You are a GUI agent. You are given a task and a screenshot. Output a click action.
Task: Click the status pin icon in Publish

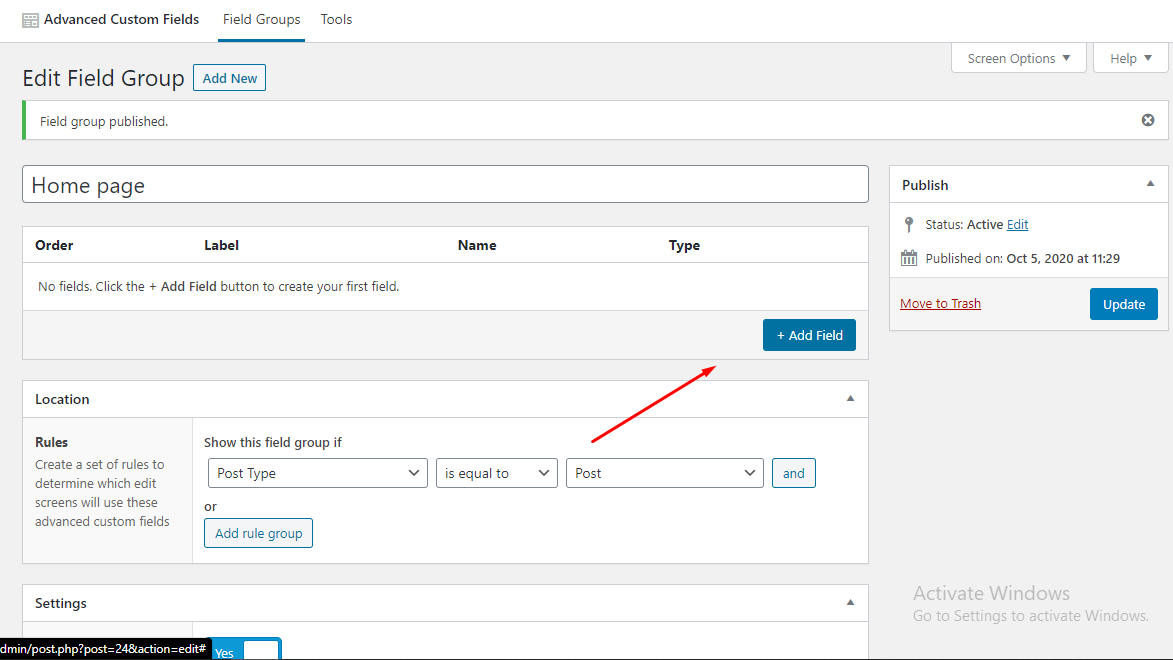[908, 224]
